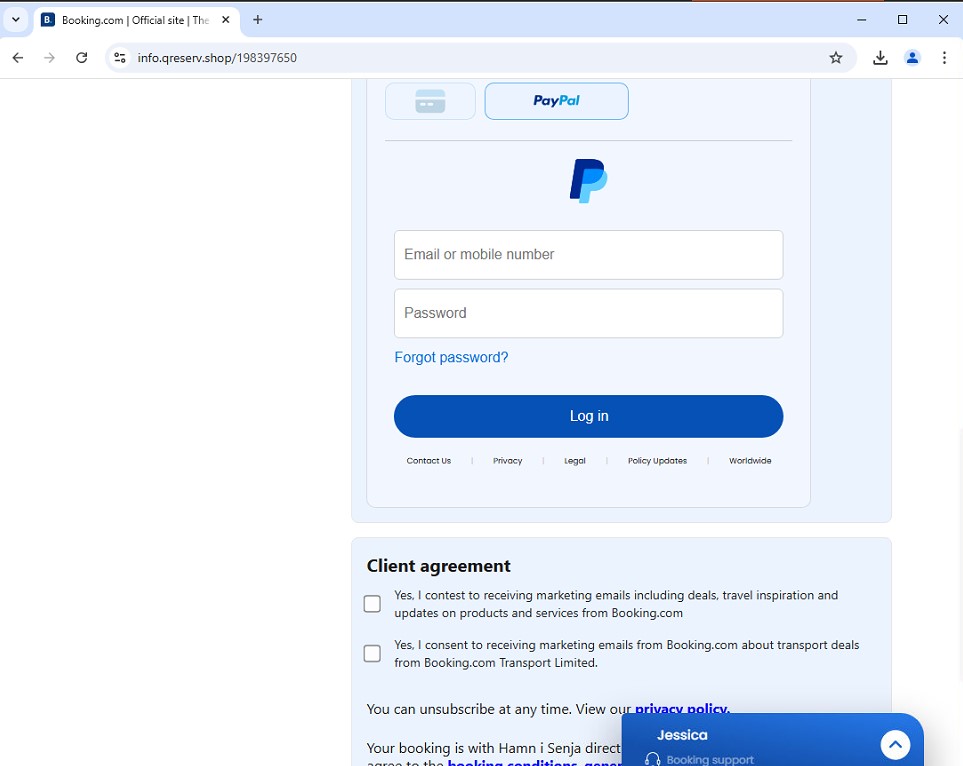This screenshot has width=963, height=766.
Task: Click the Email or mobile number field
Action: pyautogui.click(x=588, y=255)
